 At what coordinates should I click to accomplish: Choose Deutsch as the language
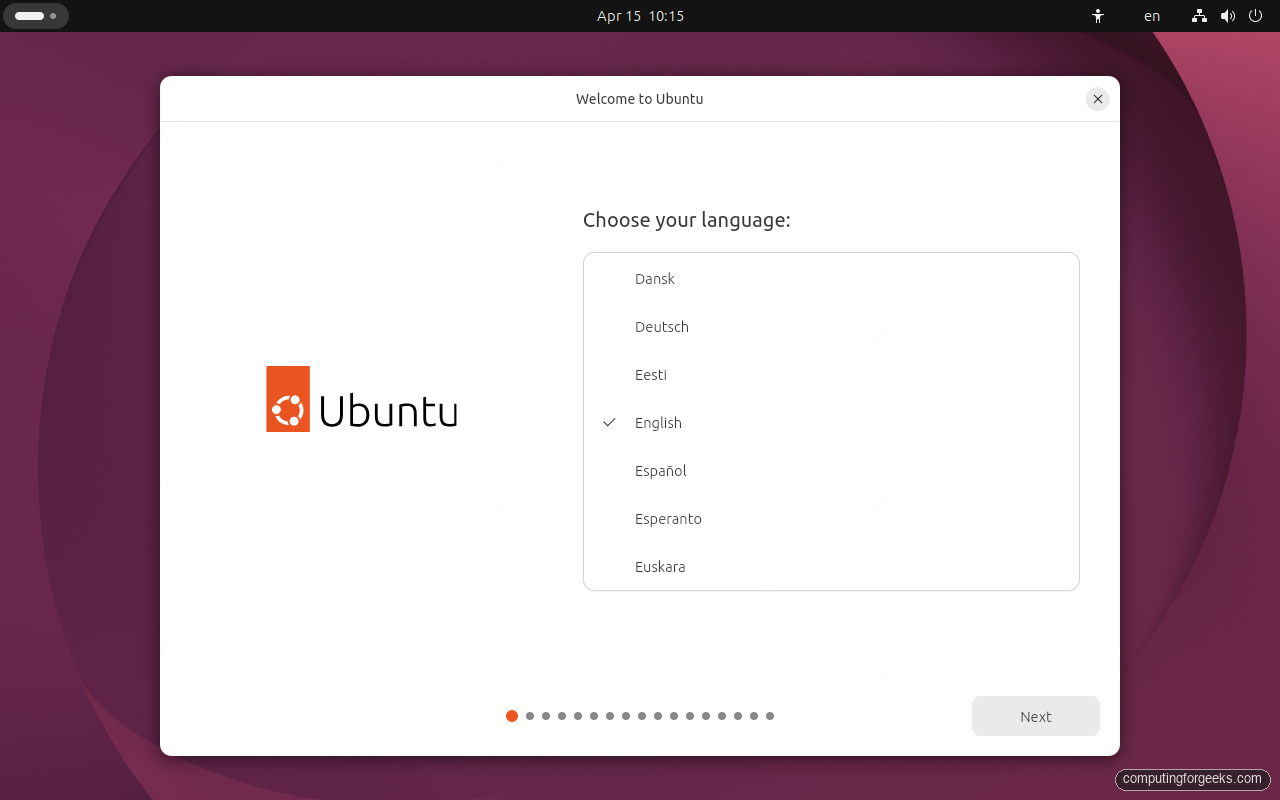coord(661,327)
